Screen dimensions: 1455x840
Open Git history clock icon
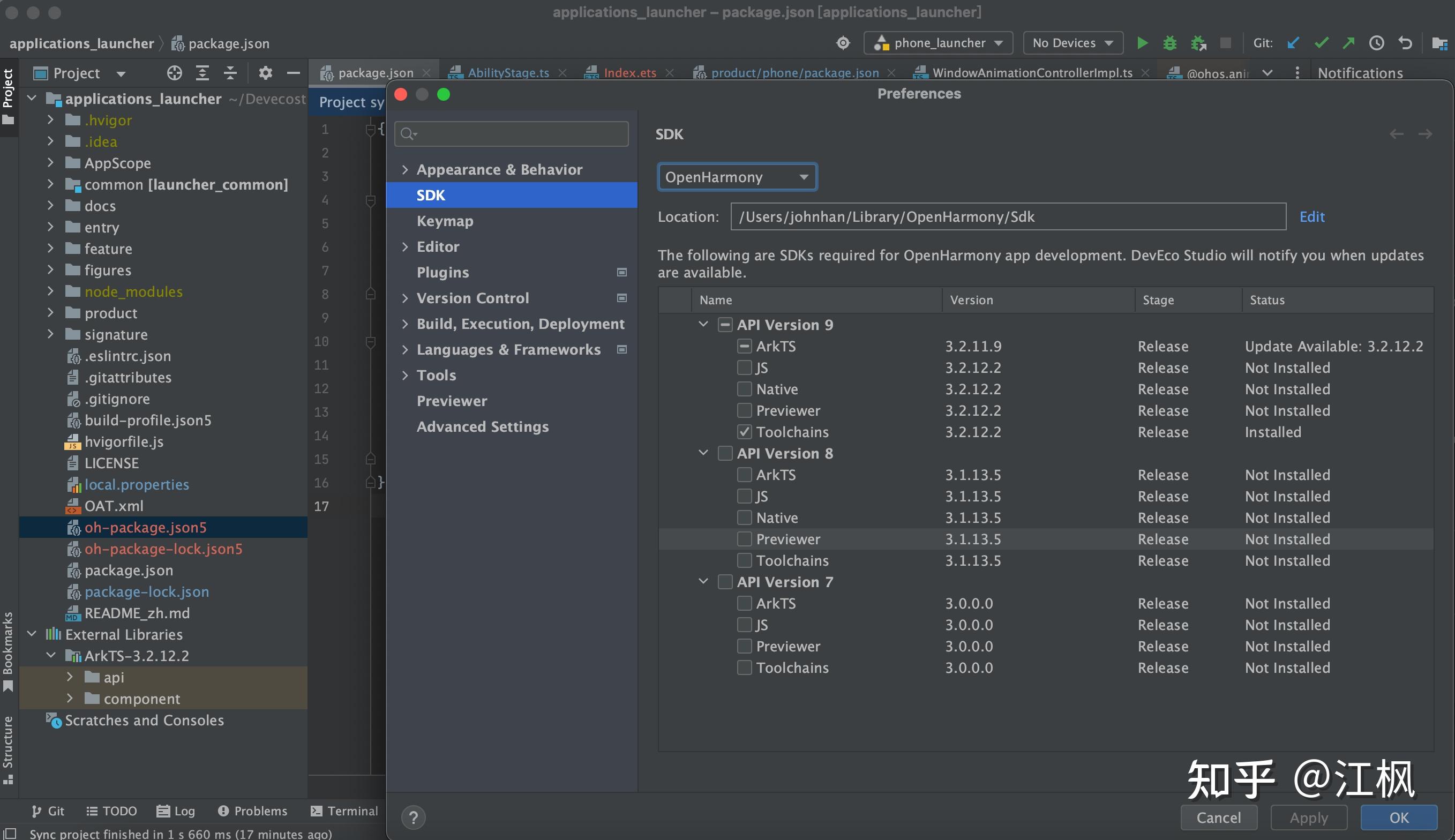tap(1377, 43)
